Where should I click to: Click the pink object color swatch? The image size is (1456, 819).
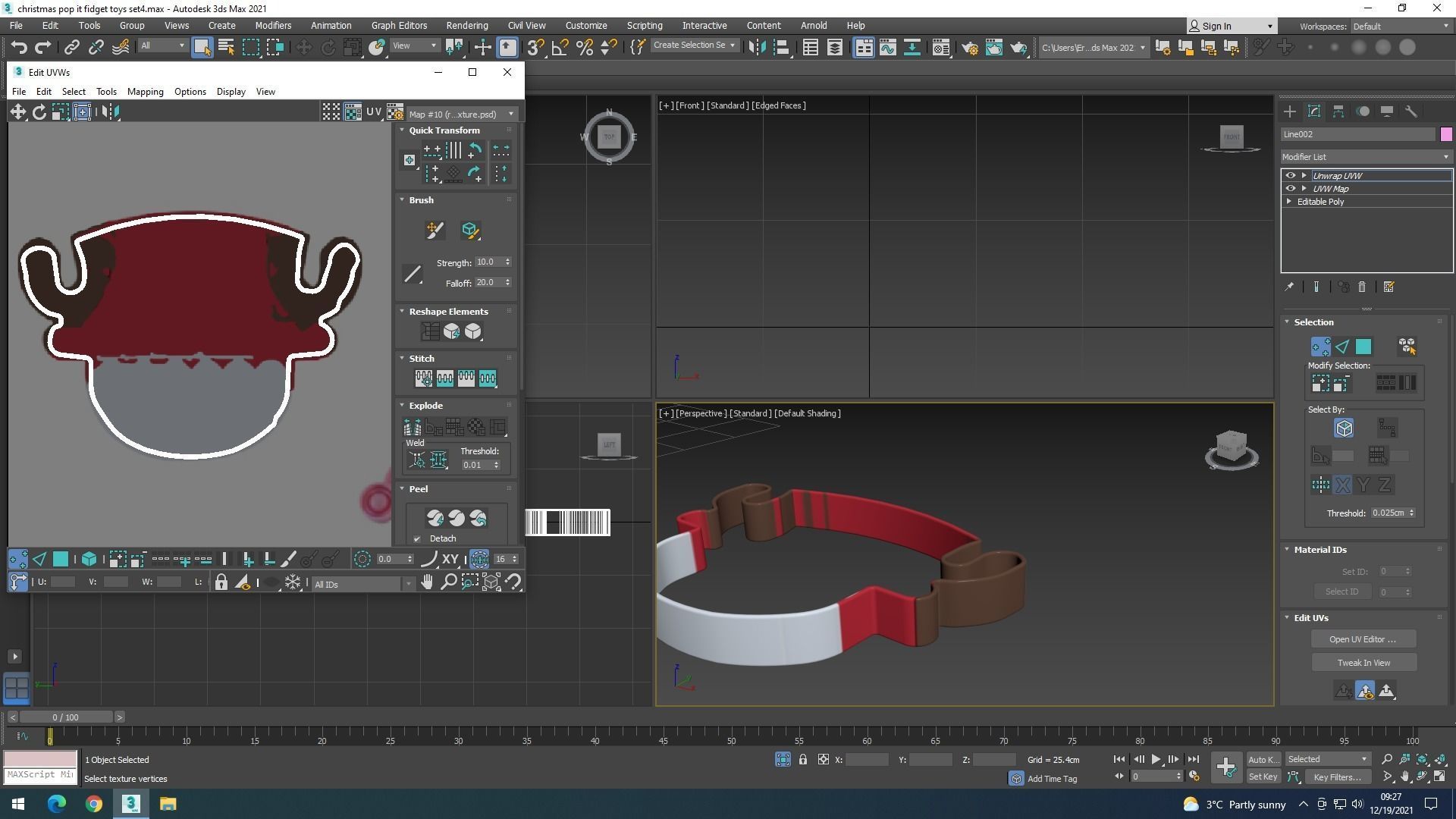[1445, 134]
